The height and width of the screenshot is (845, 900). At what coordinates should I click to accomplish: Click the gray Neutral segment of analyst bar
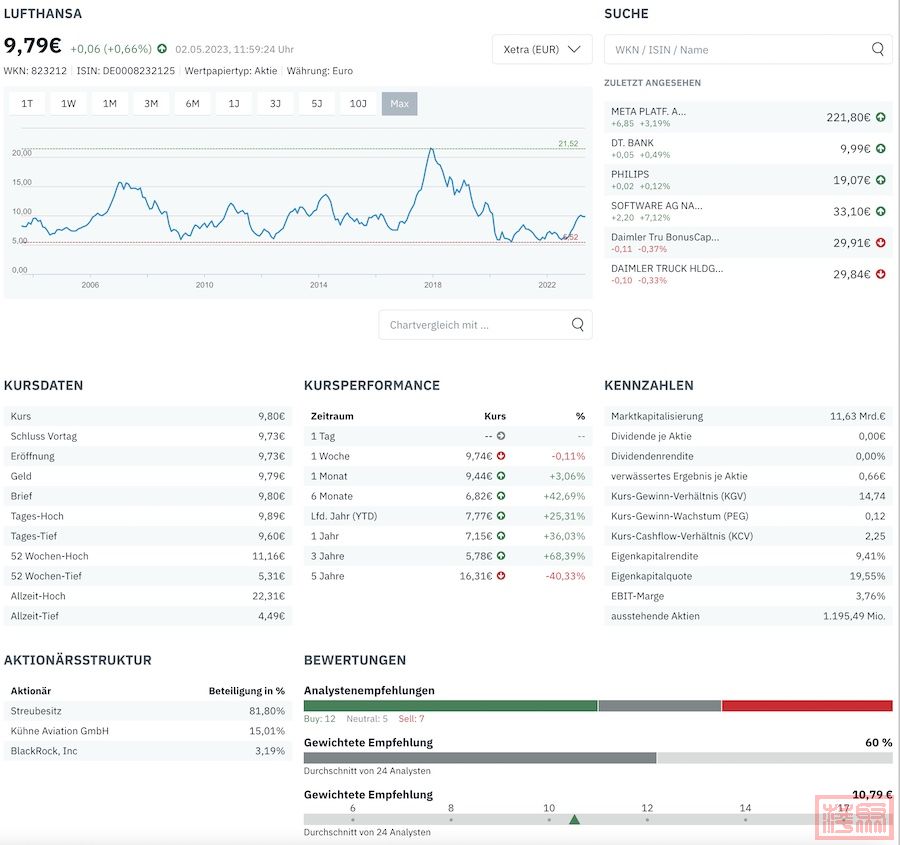tap(660, 706)
